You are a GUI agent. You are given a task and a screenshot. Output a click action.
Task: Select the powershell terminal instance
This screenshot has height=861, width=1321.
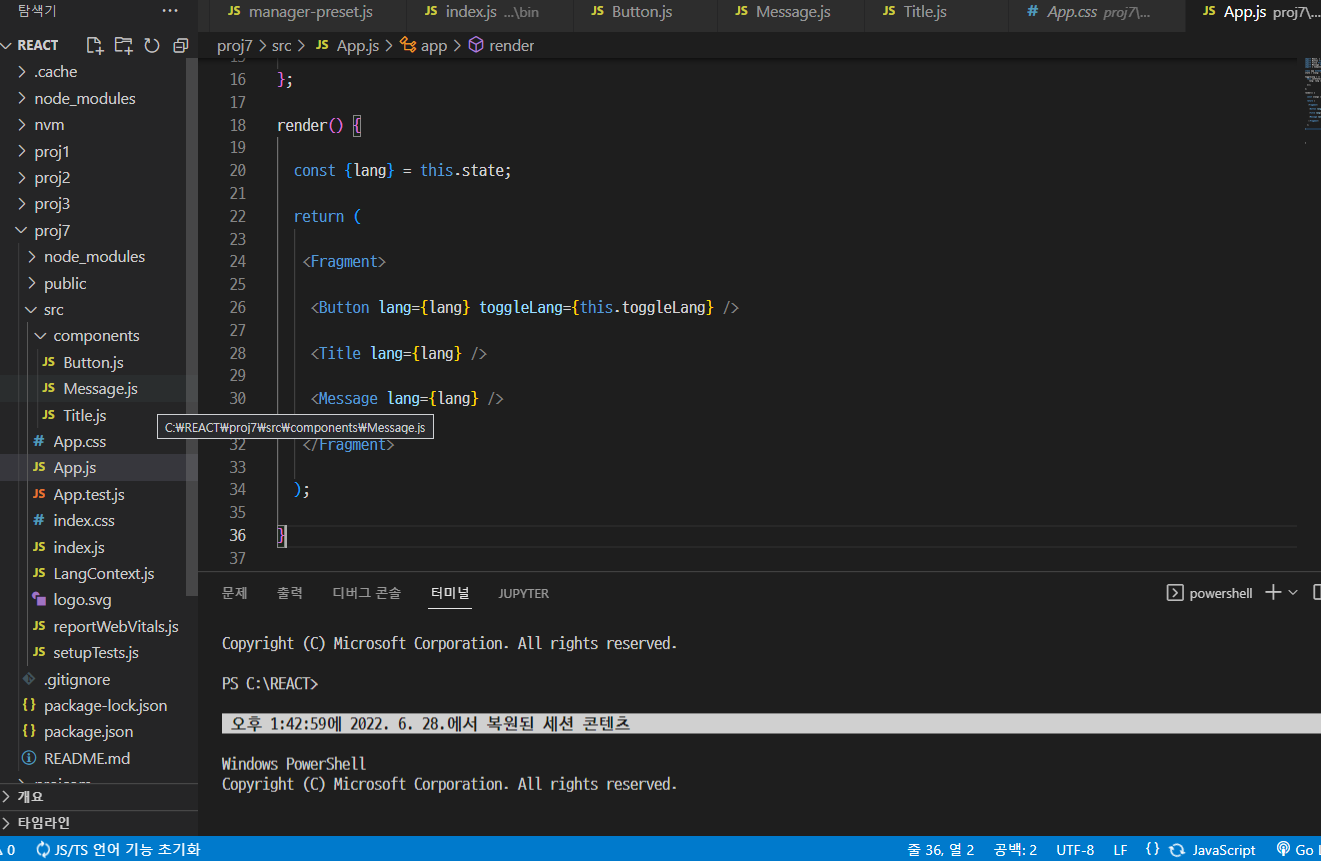pos(1210,593)
